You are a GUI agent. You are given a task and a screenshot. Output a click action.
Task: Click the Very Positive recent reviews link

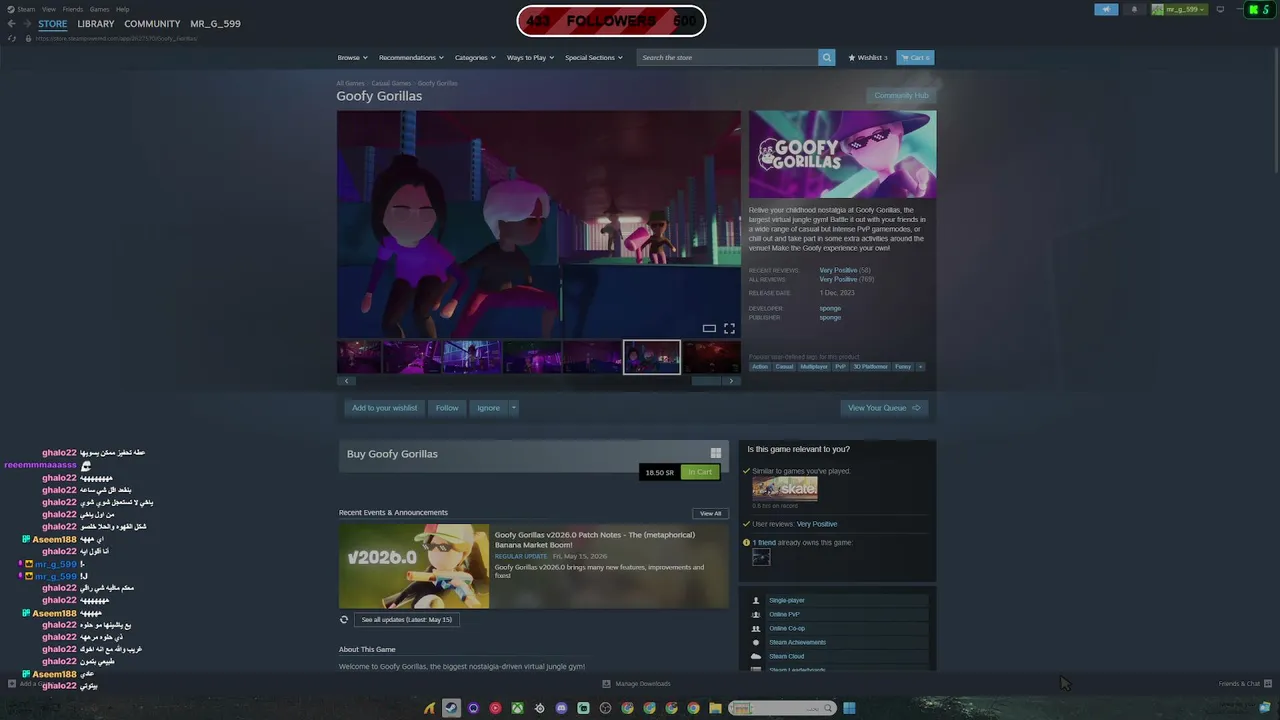(x=838, y=271)
